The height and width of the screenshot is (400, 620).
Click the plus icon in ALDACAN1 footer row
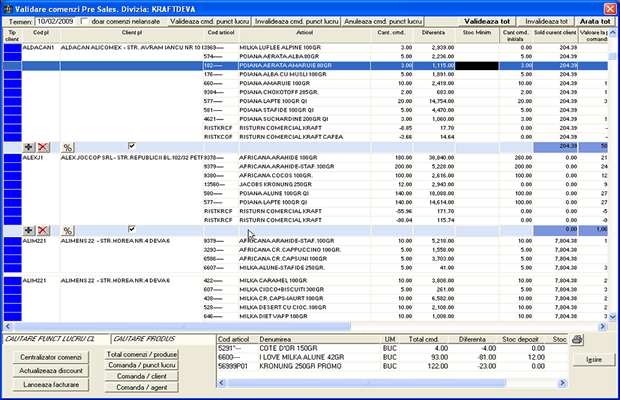[x=28, y=147]
